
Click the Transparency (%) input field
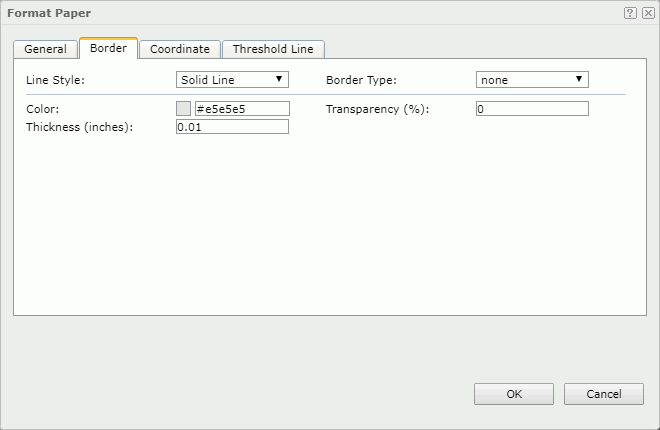(532, 108)
